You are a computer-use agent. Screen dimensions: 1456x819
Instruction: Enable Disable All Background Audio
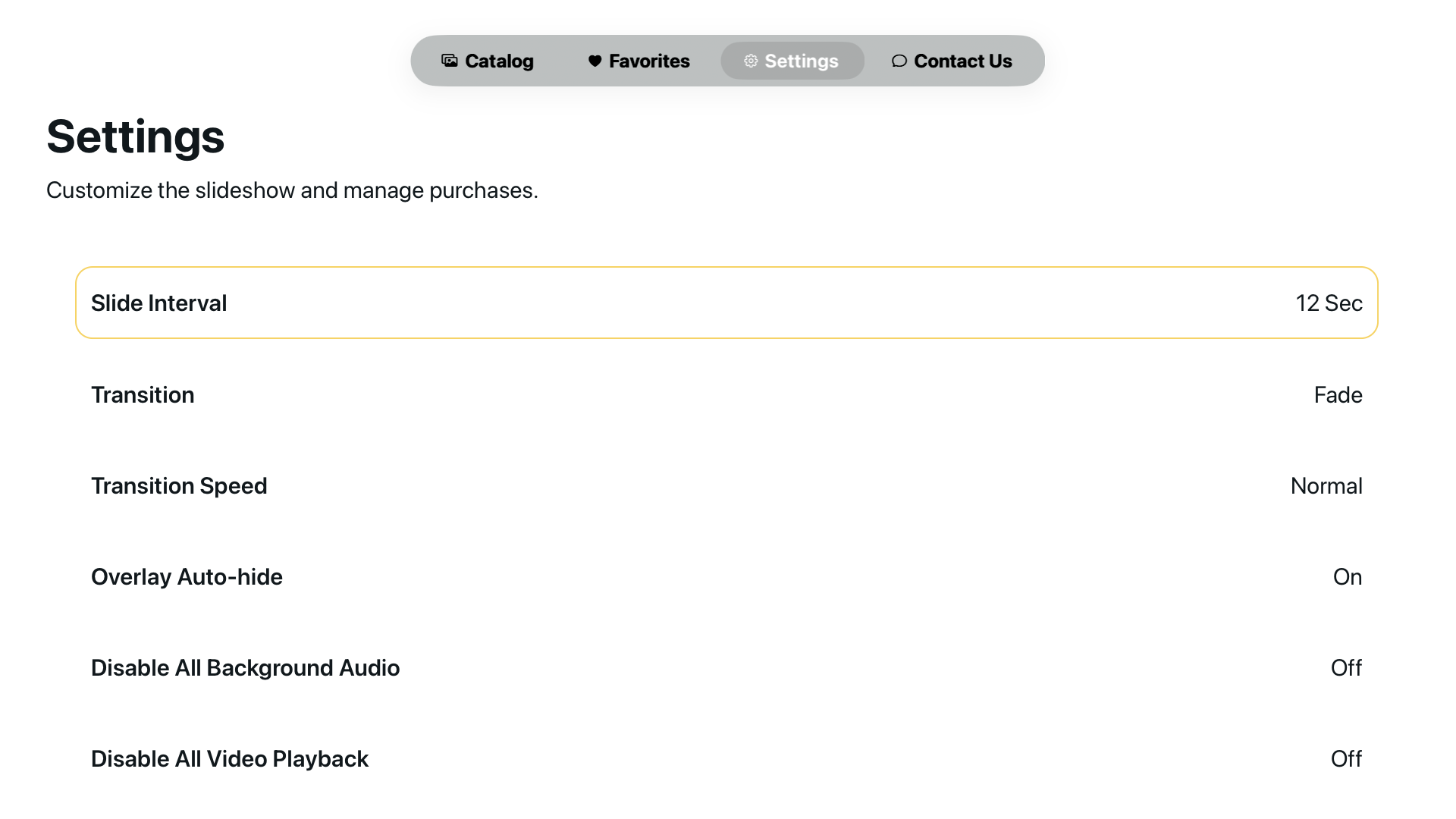point(726,667)
